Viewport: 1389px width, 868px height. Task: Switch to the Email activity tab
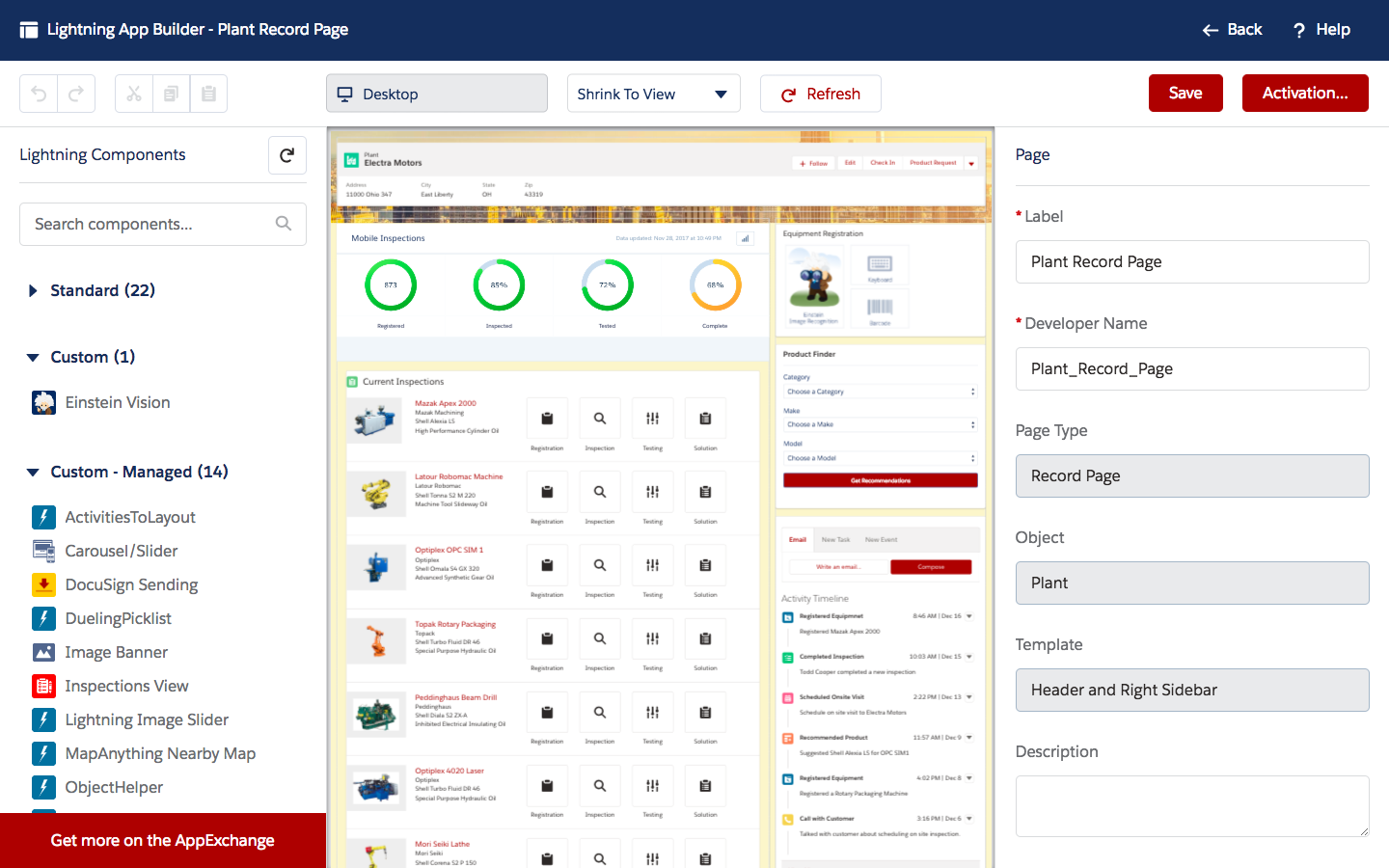coord(798,539)
